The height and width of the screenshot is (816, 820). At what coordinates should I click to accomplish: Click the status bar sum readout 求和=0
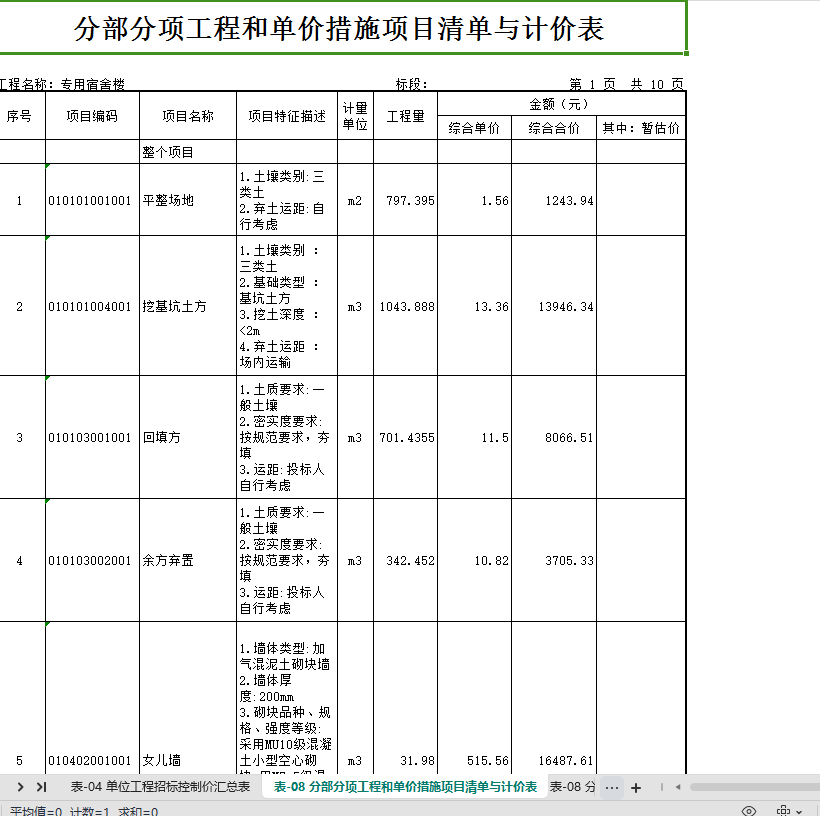[138, 811]
